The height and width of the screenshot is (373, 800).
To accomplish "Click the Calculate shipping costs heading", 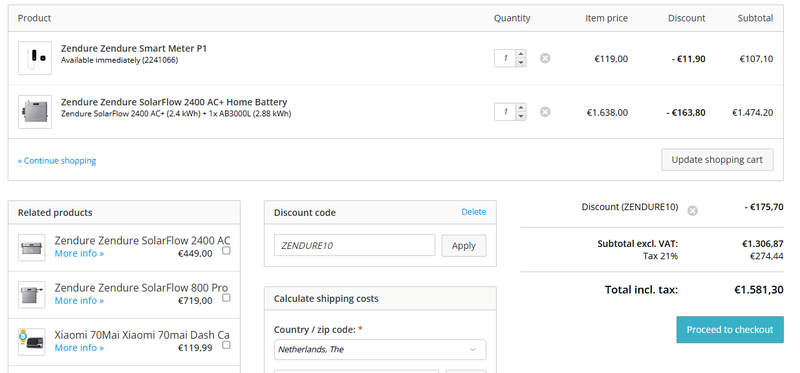I will [x=326, y=299].
